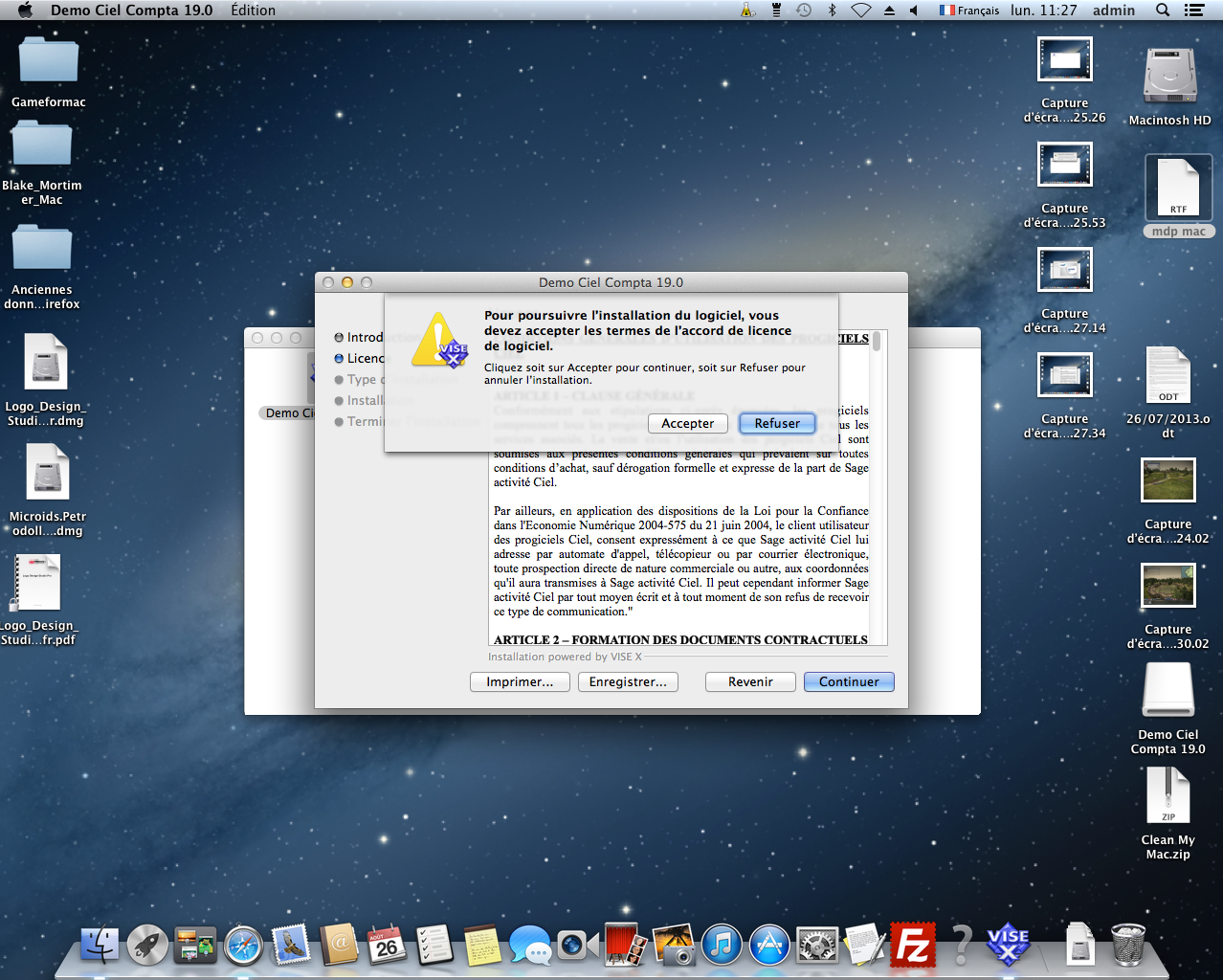Open Contacts address book in Dock
The image size is (1223, 980).
[x=339, y=946]
